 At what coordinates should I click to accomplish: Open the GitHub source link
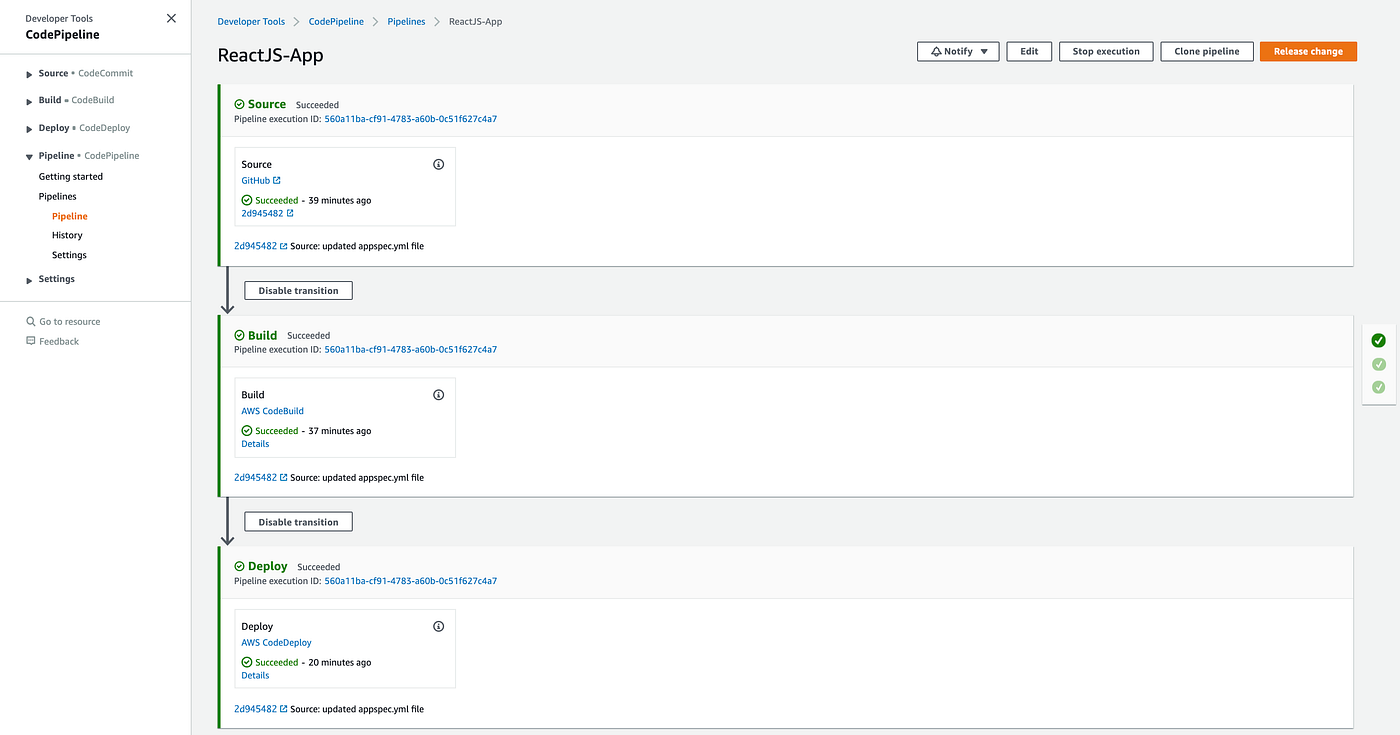coord(261,181)
